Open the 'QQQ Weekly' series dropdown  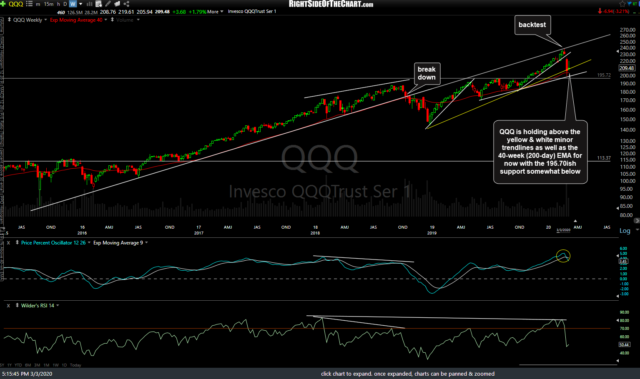pyautogui.click(x=45, y=20)
